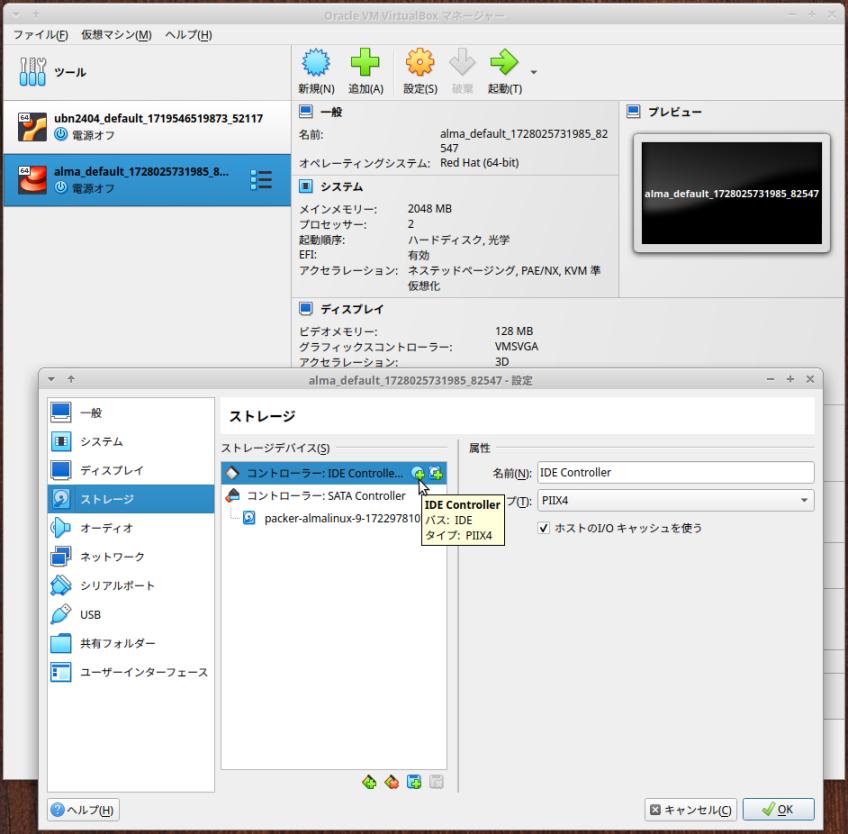Click the General (一般) section header in details
The image size is (848, 834).
(x=331, y=112)
